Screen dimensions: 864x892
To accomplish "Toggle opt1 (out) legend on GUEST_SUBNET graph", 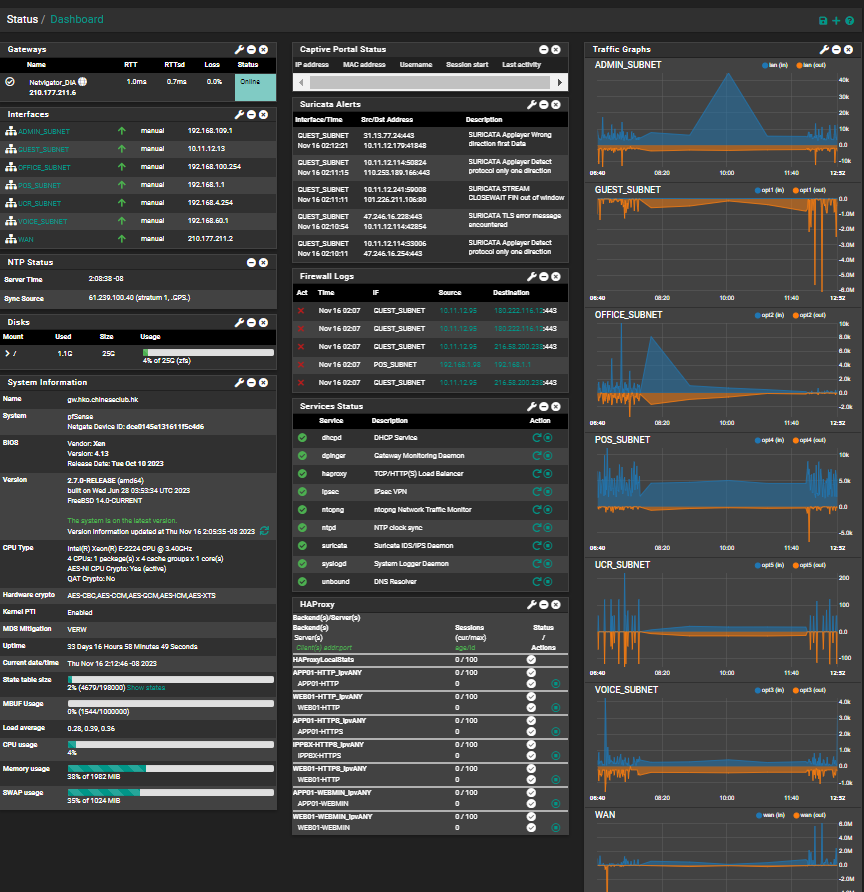I will click(x=810, y=189).
